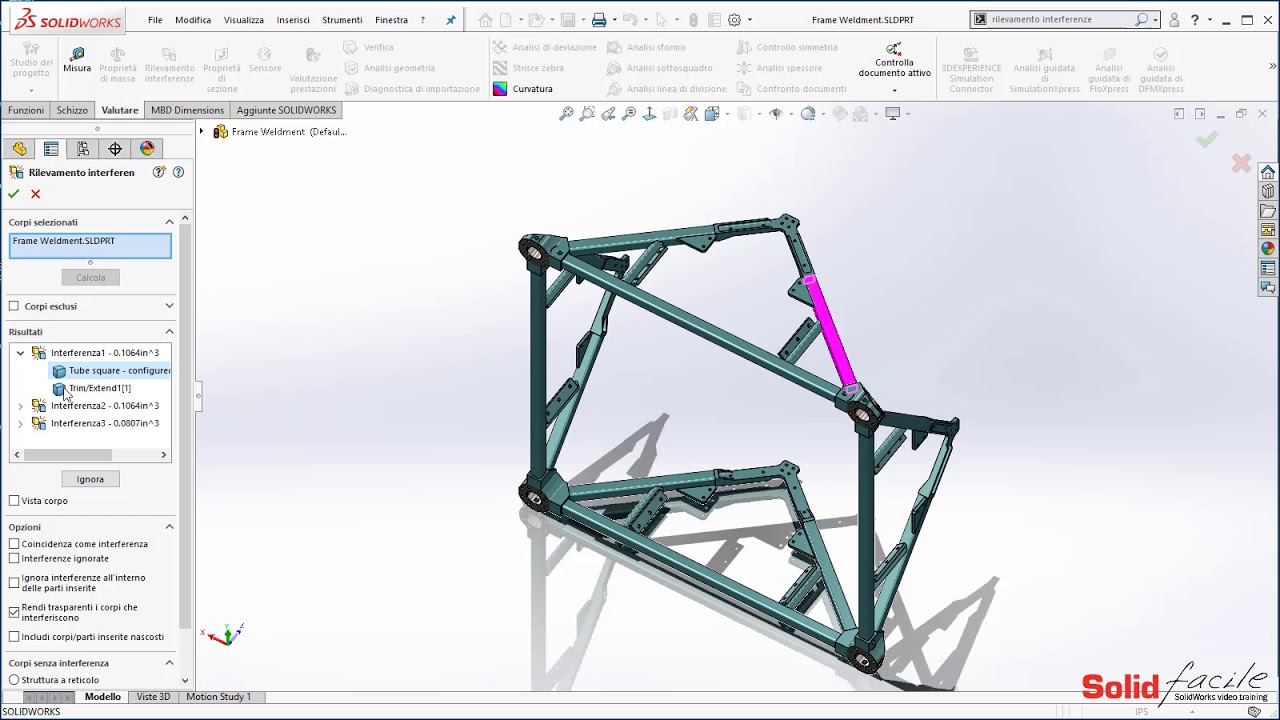Collapse the Interferenza1 tree node
Viewport: 1280px width, 720px height.
tap(20, 353)
